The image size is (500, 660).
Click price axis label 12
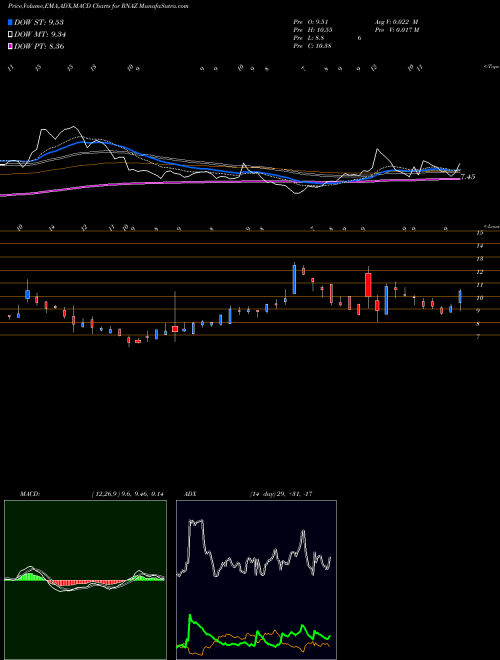pos(480,272)
